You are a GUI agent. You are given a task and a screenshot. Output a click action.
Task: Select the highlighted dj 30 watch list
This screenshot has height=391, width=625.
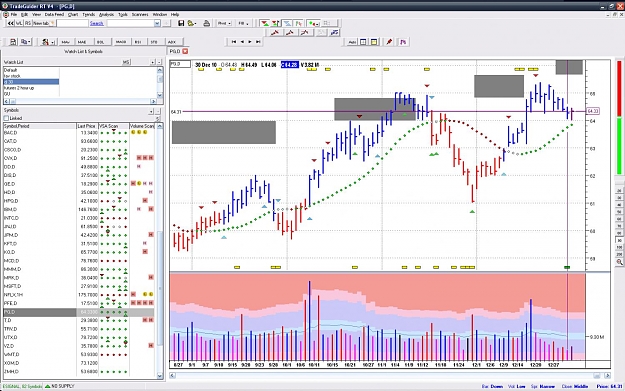[31, 82]
